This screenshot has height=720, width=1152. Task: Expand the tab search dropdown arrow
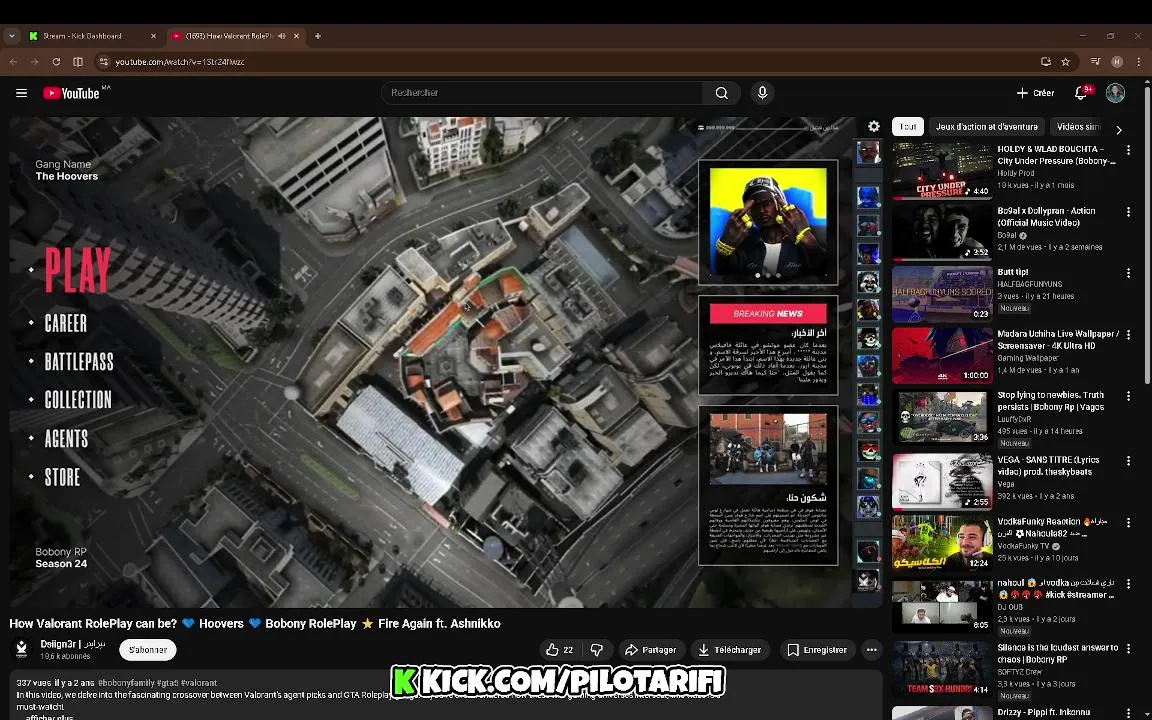click(11, 36)
